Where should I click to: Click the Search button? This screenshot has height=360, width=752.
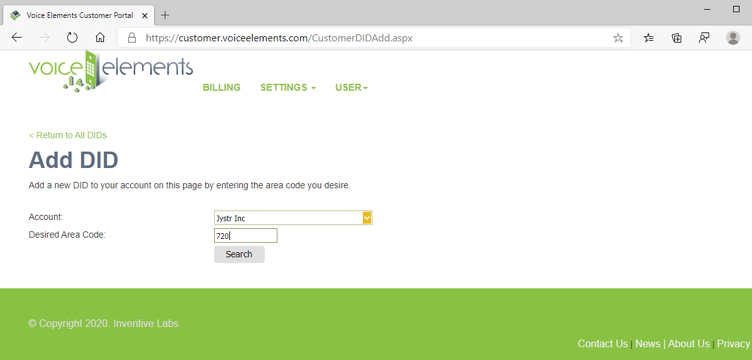pyautogui.click(x=239, y=255)
